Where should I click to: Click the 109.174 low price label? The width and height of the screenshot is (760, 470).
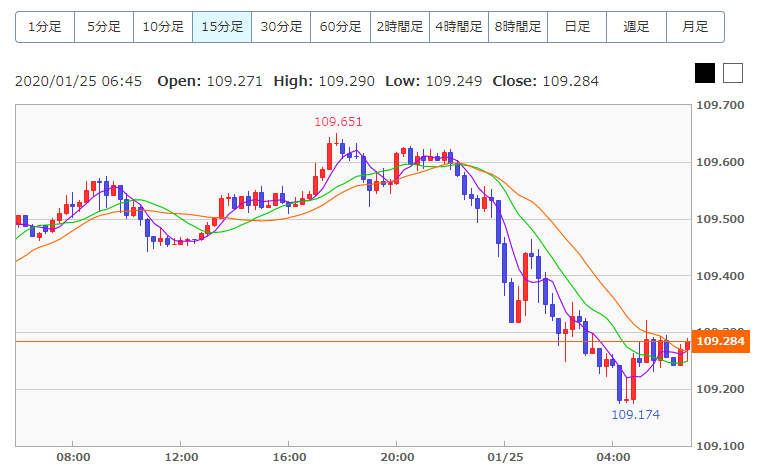click(635, 415)
